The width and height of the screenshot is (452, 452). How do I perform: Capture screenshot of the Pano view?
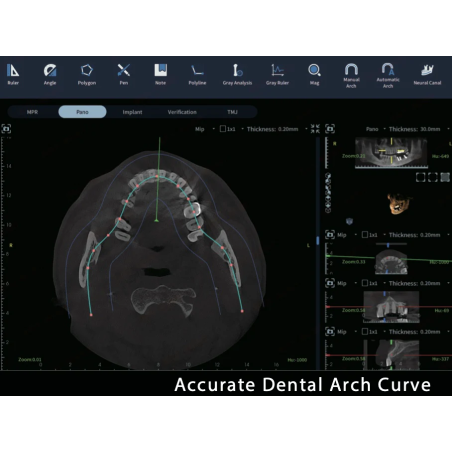(330, 129)
